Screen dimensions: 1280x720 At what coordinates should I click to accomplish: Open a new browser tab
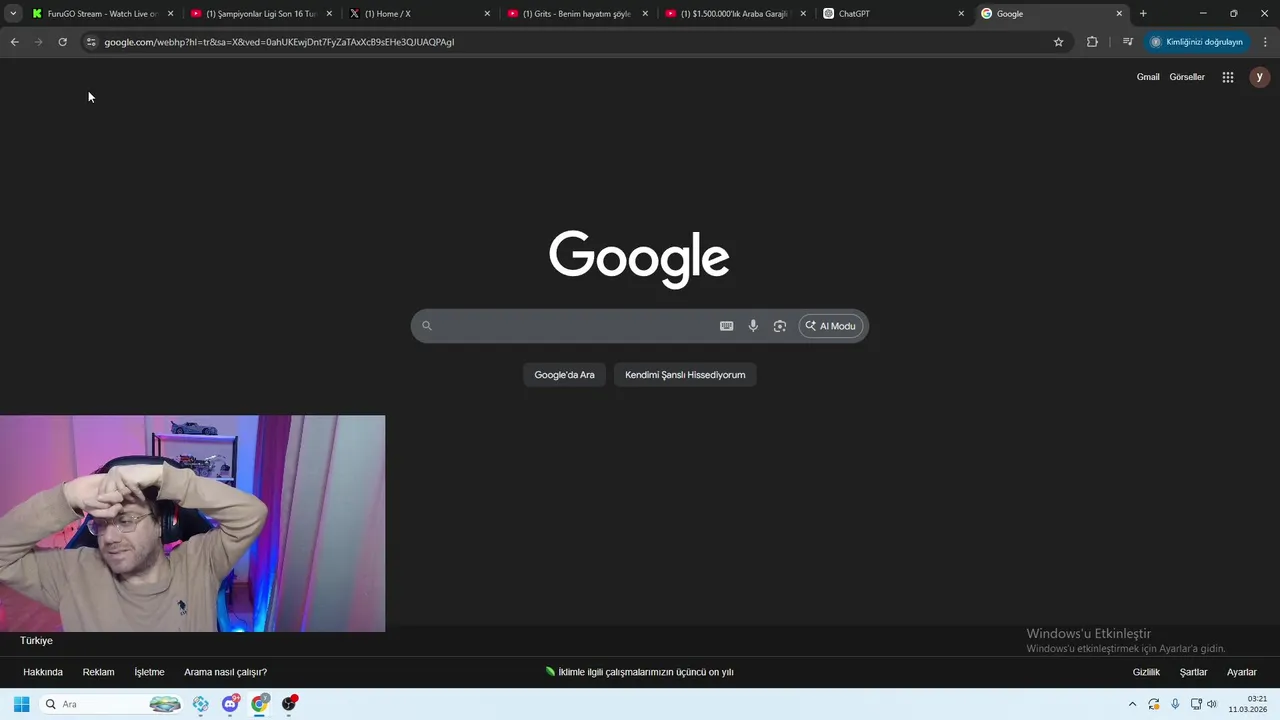(x=1143, y=14)
